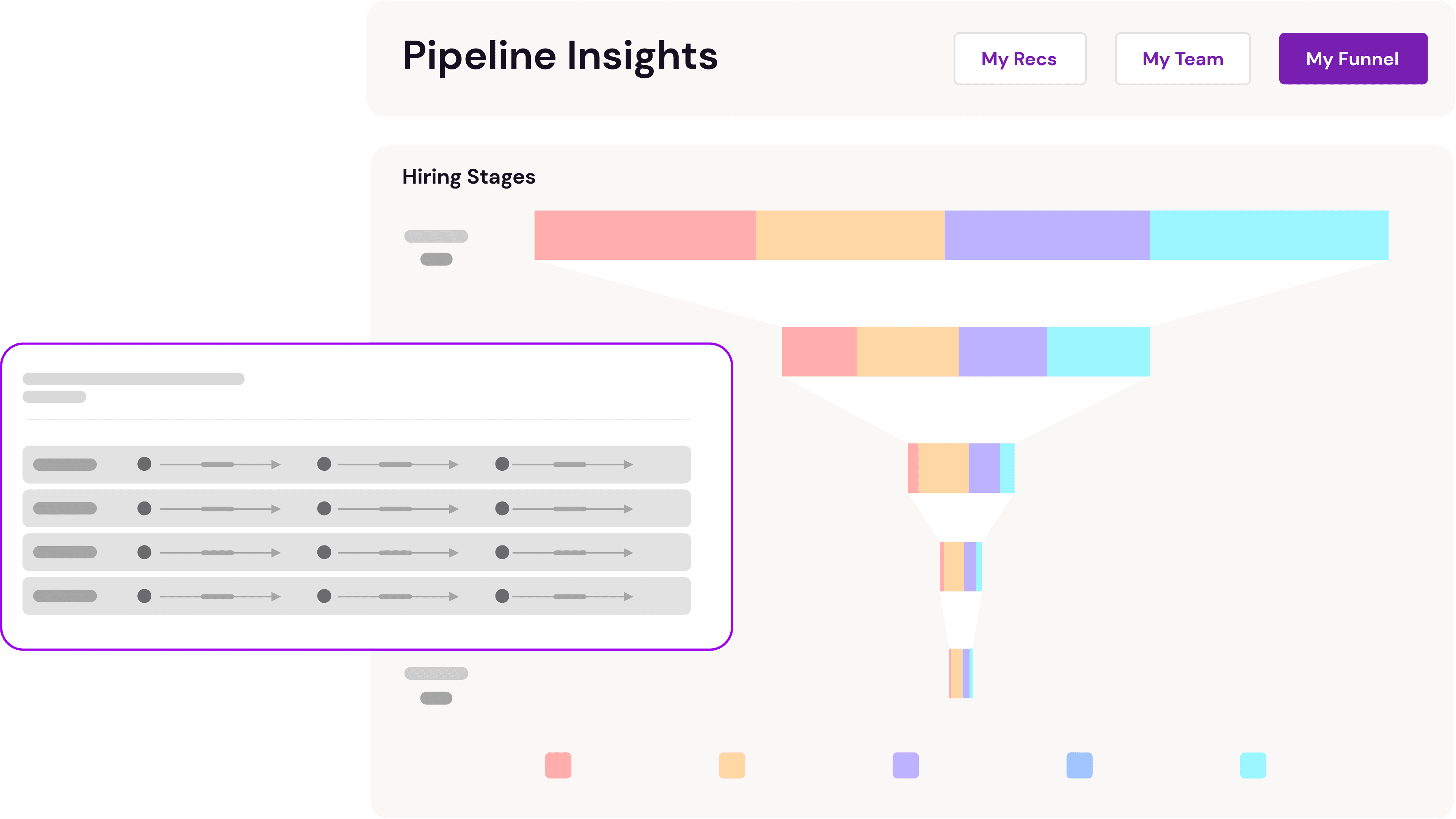Click the orange legend swatch

pyautogui.click(x=731, y=765)
